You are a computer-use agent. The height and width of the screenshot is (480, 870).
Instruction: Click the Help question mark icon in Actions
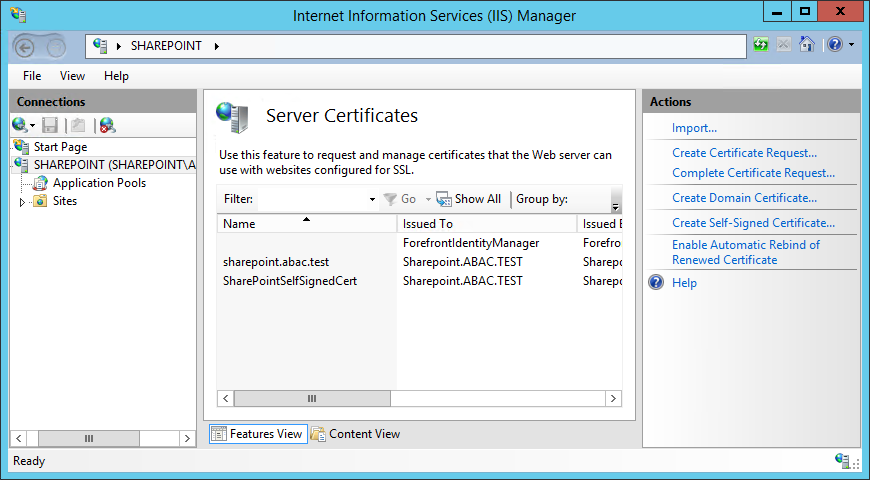pos(656,282)
